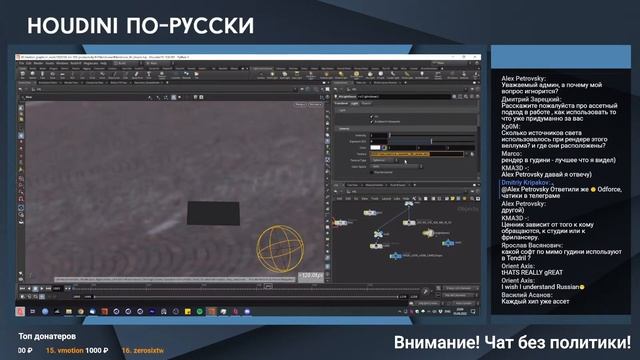Toggle the Enabled in Viewport checkbox
Image resolution: width=640 pixels, height=360 pixels.
(371, 122)
